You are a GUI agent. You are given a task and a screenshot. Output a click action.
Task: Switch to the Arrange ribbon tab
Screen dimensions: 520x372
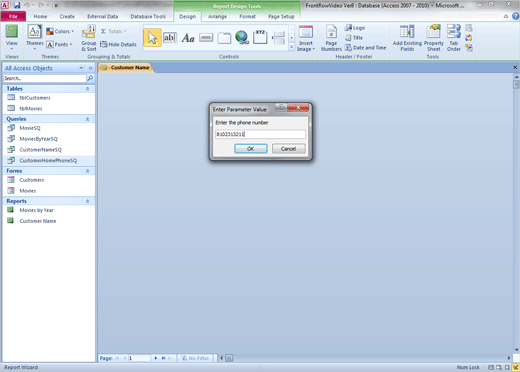click(217, 16)
